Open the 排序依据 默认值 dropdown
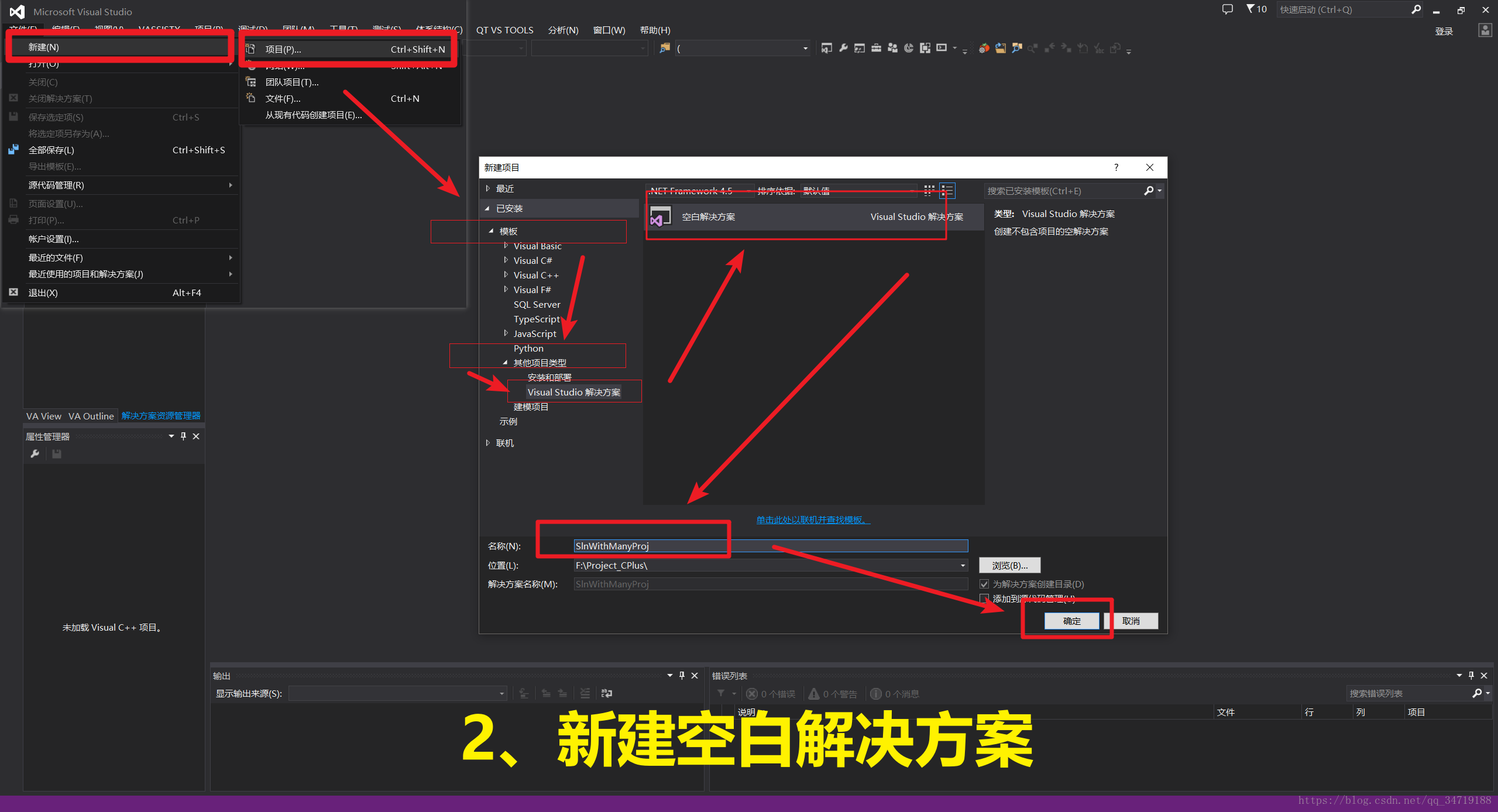The height and width of the screenshot is (812, 1498). point(858,191)
